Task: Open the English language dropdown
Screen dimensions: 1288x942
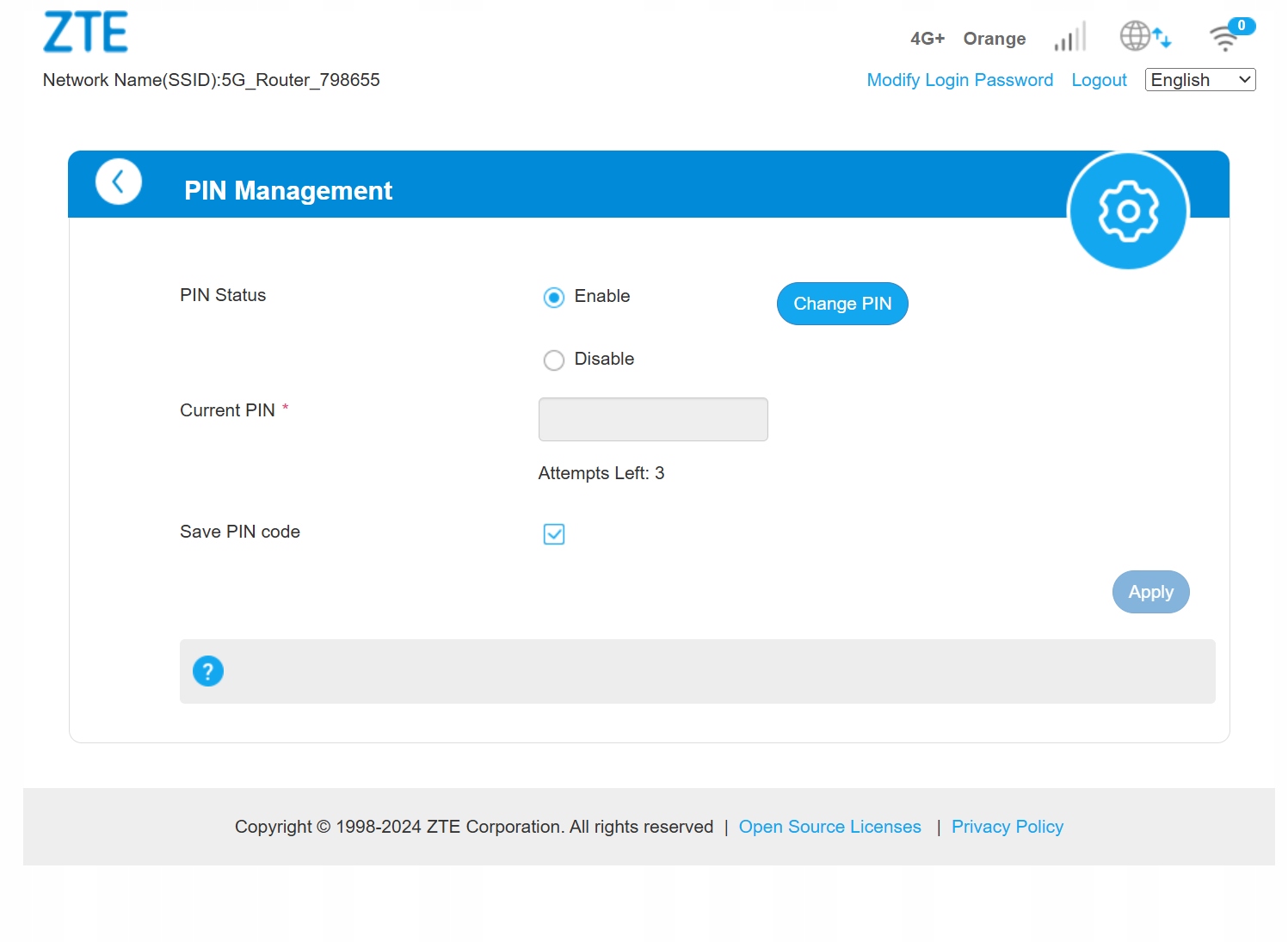Action: (1199, 80)
